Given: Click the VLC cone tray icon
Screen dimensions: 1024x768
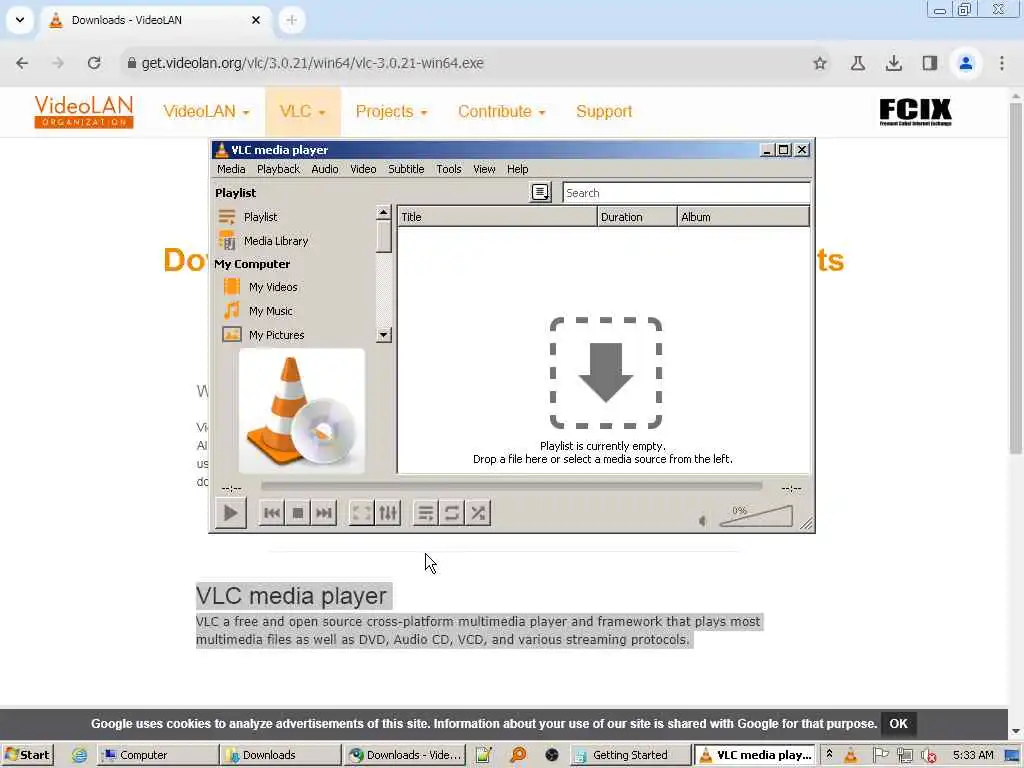Looking at the screenshot, I should coord(851,755).
